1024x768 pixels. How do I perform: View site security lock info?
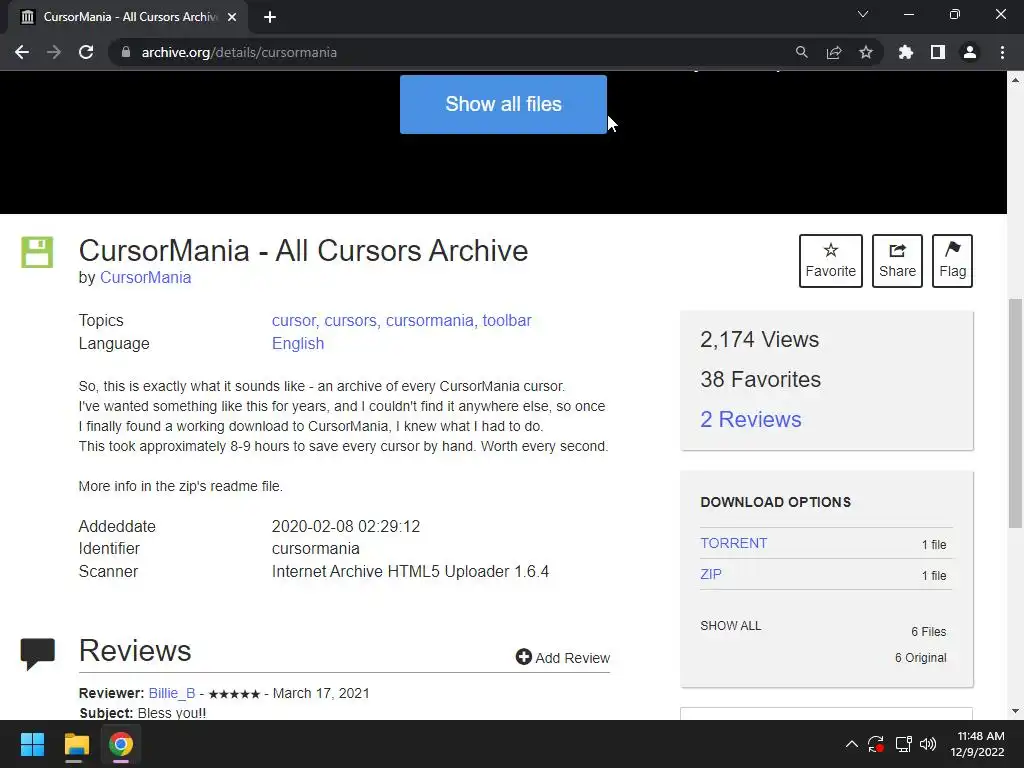(126, 52)
